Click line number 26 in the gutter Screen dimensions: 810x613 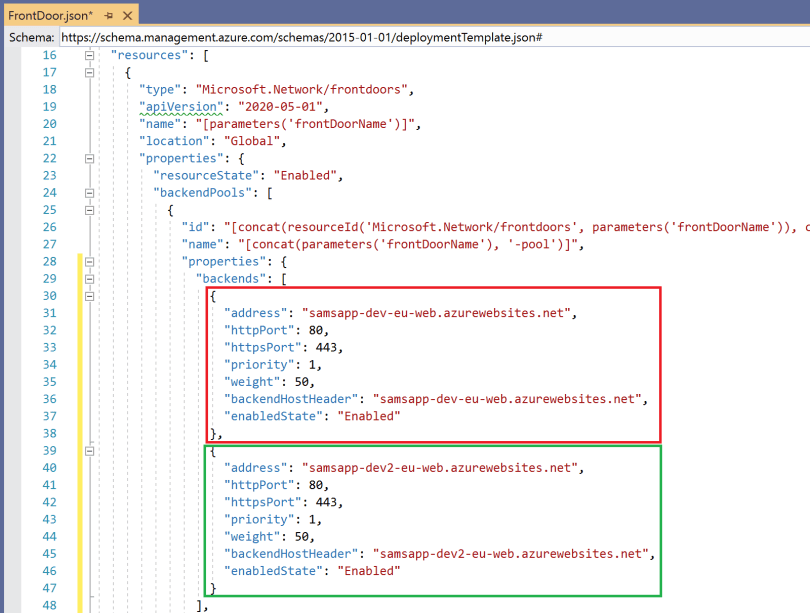click(50, 227)
